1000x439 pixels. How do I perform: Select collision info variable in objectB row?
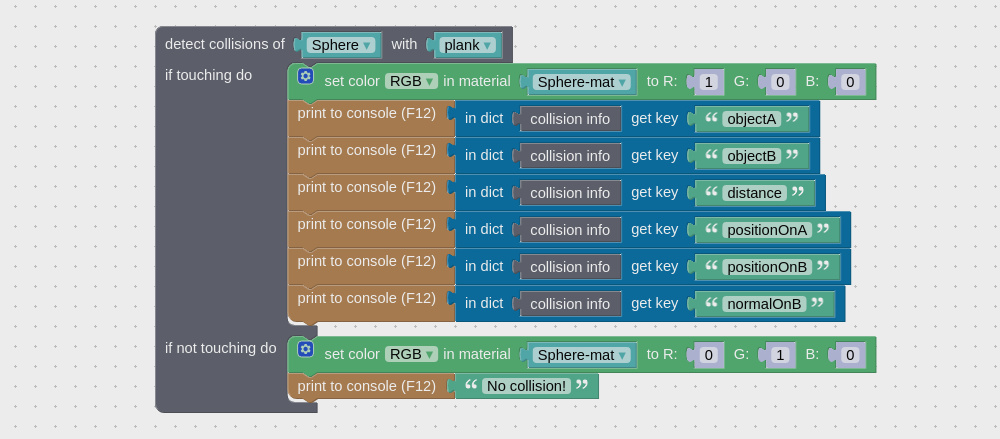coord(570,156)
